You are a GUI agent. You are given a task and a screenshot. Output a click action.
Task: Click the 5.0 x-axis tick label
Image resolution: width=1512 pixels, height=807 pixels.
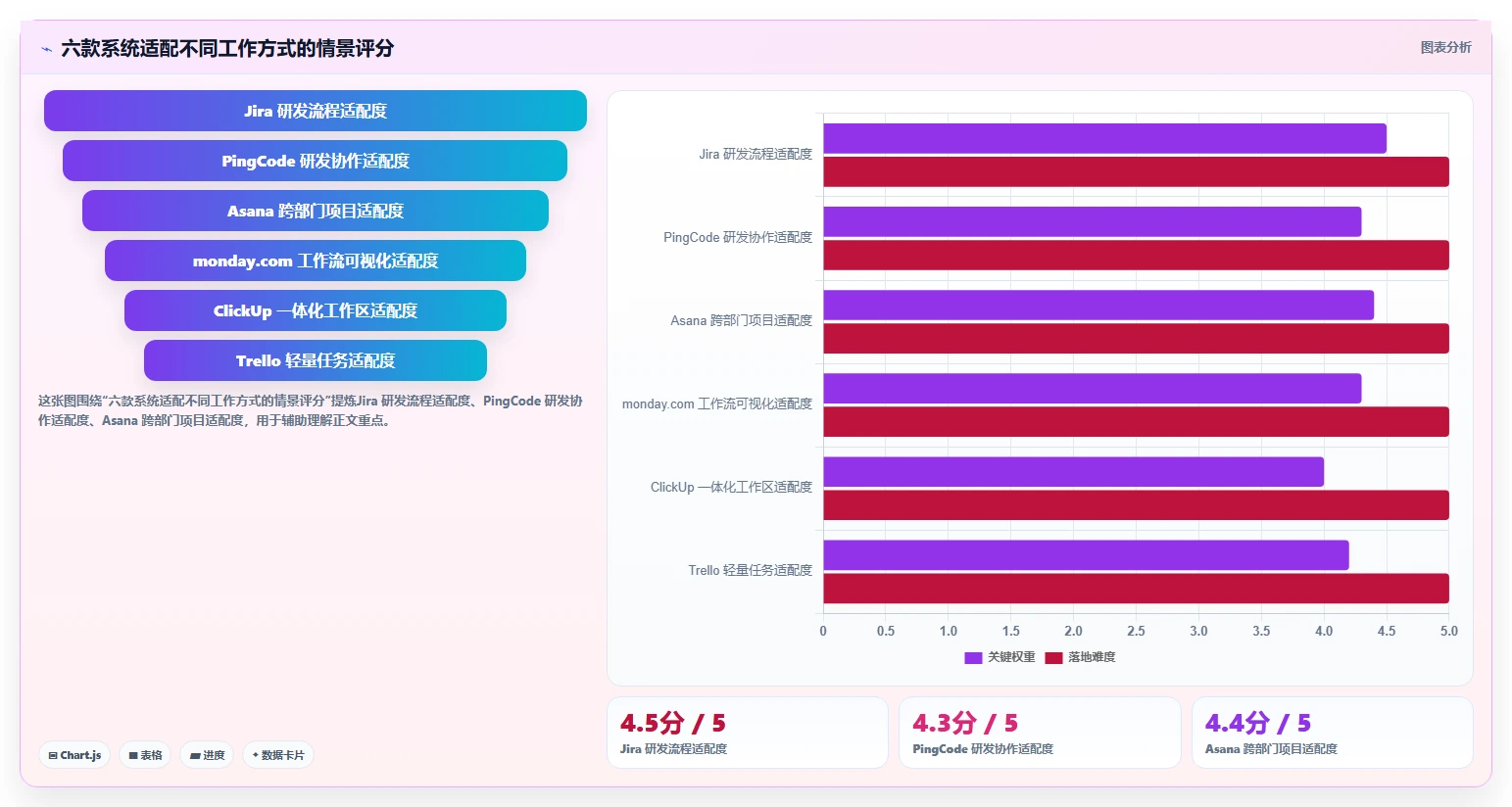(x=1448, y=631)
